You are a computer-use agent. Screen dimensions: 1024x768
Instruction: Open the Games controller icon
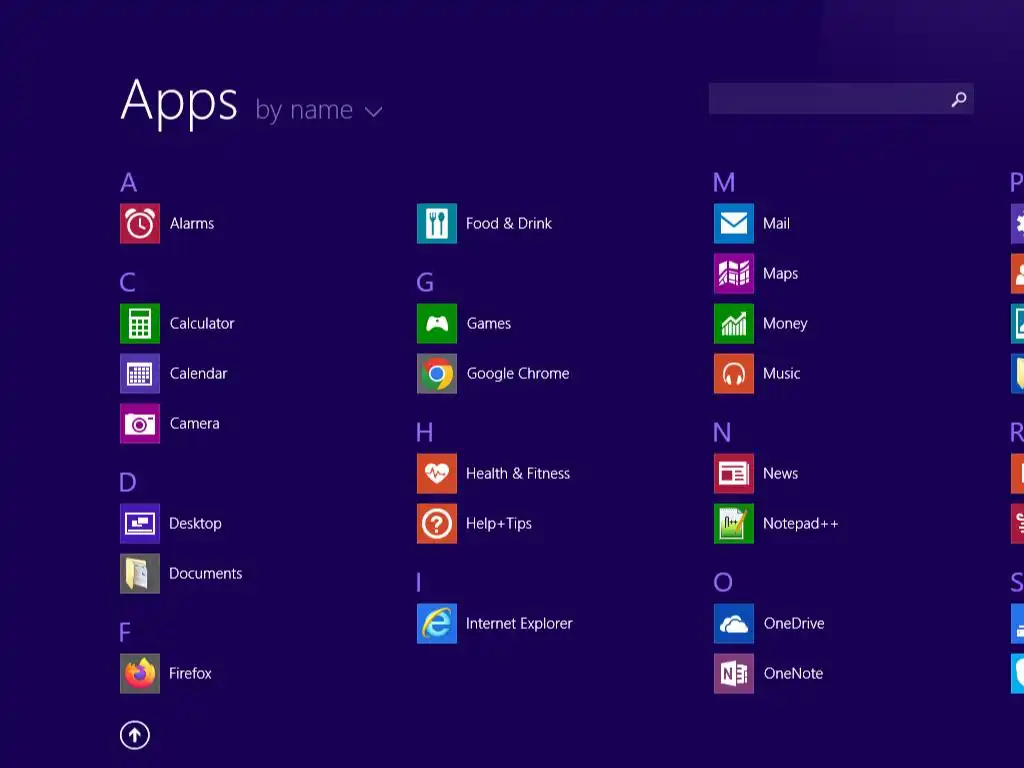pyautogui.click(x=437, y=323)
